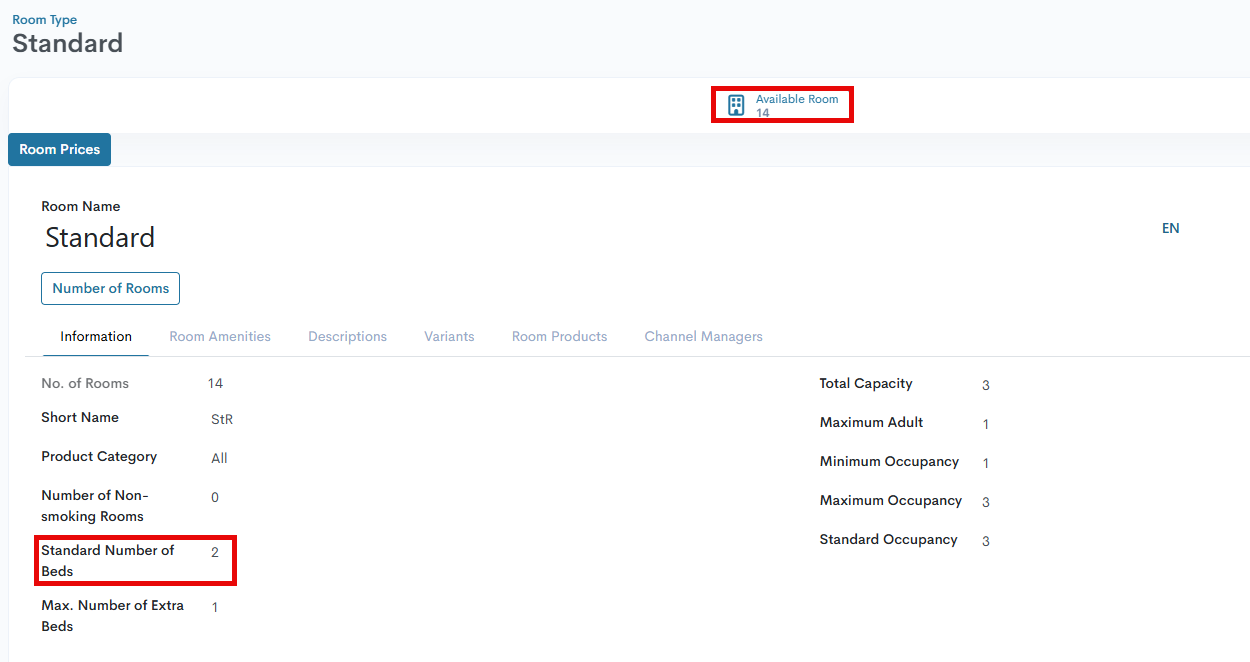The width and height of the screenshot is (1250, 662).
Task: Select the Variants tab
Action: pos(449,337)
